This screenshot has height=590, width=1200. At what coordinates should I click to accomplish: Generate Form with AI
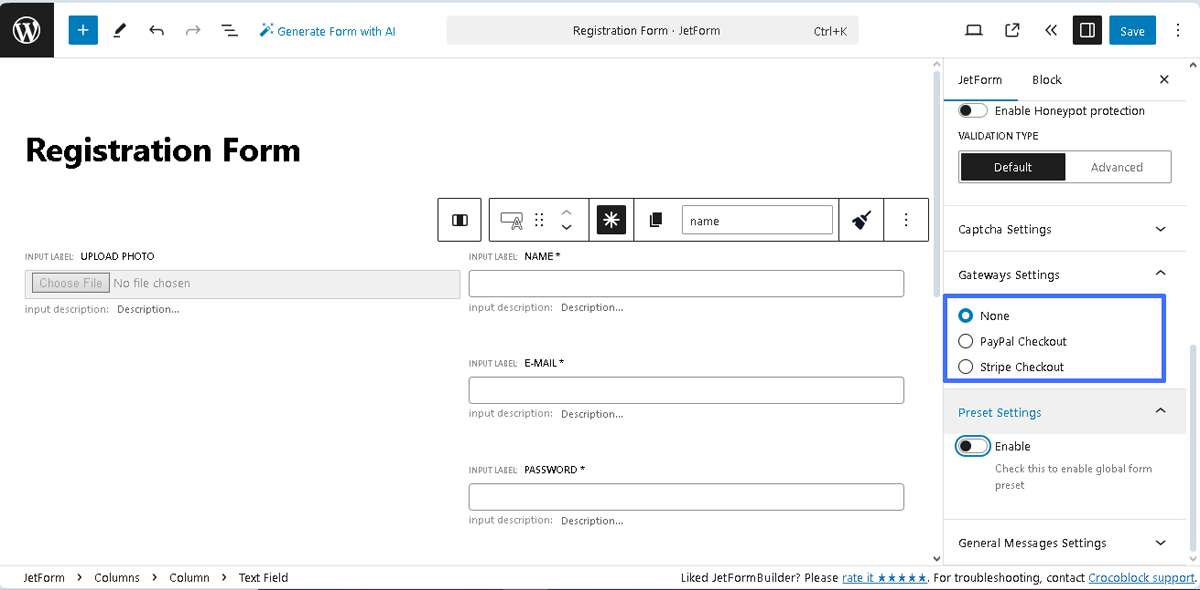pyautogui.click(x=327, y=31)
